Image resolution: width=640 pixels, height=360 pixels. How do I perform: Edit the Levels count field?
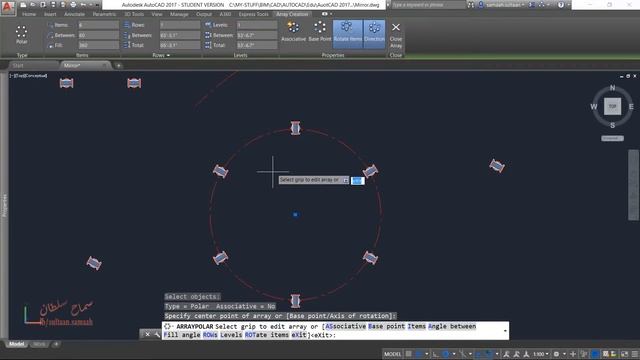click(x=257, y=25)
